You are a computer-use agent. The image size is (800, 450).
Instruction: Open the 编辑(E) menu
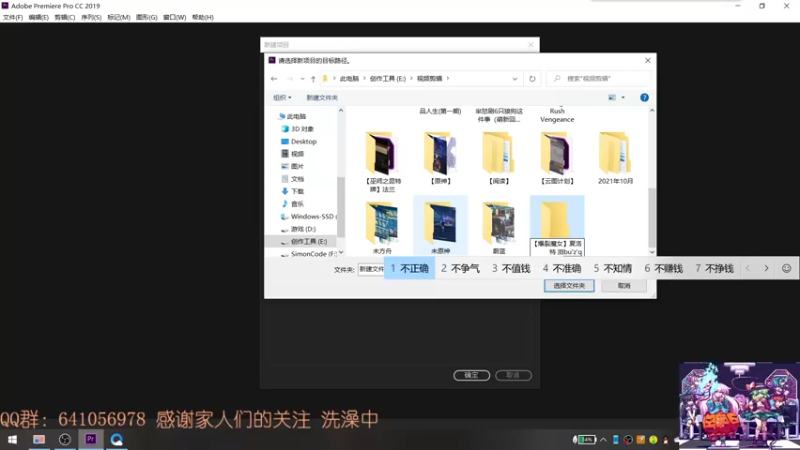pos(39,17)
